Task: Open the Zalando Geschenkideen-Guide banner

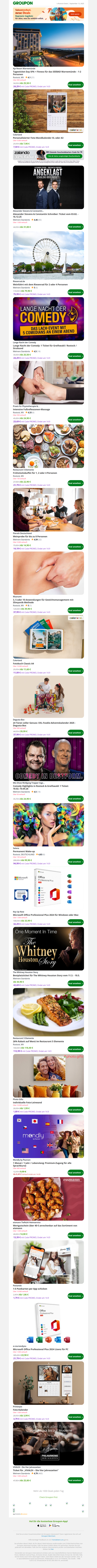Action: [48, 156]
